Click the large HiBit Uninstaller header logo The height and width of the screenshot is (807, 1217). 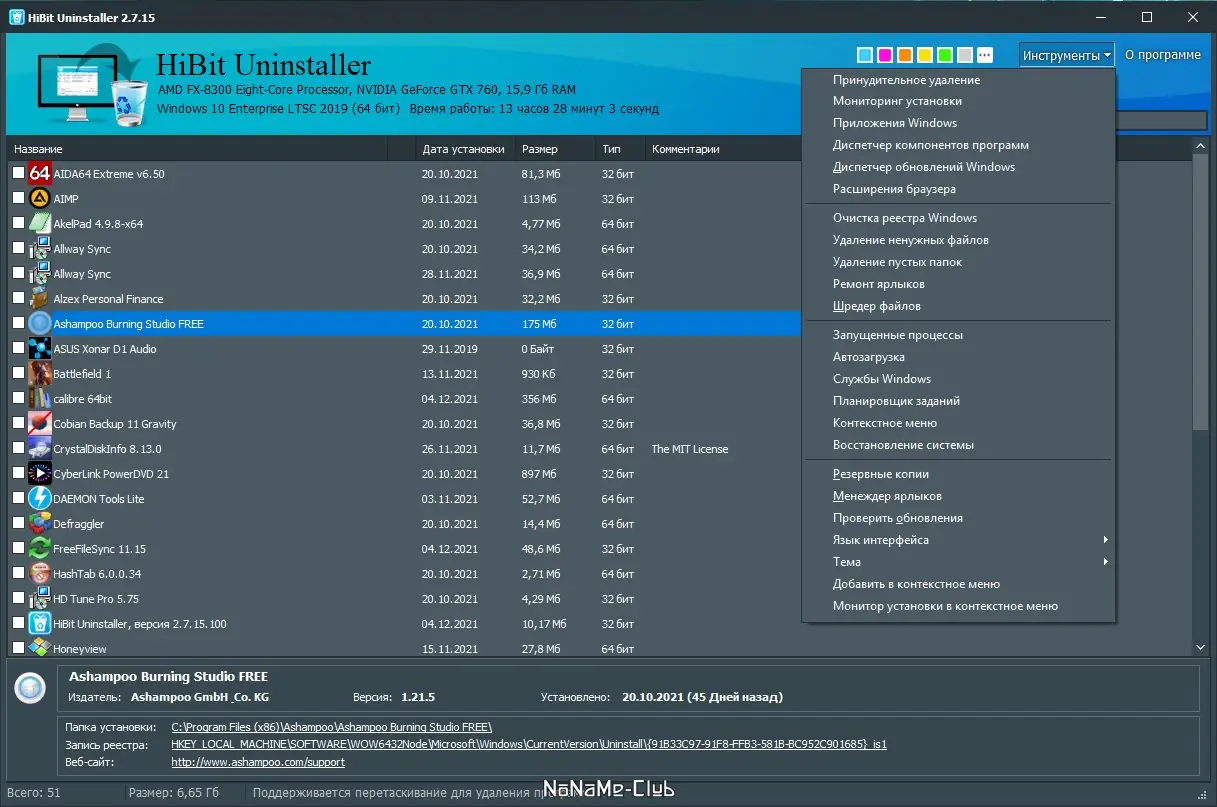tap(92, 88)
